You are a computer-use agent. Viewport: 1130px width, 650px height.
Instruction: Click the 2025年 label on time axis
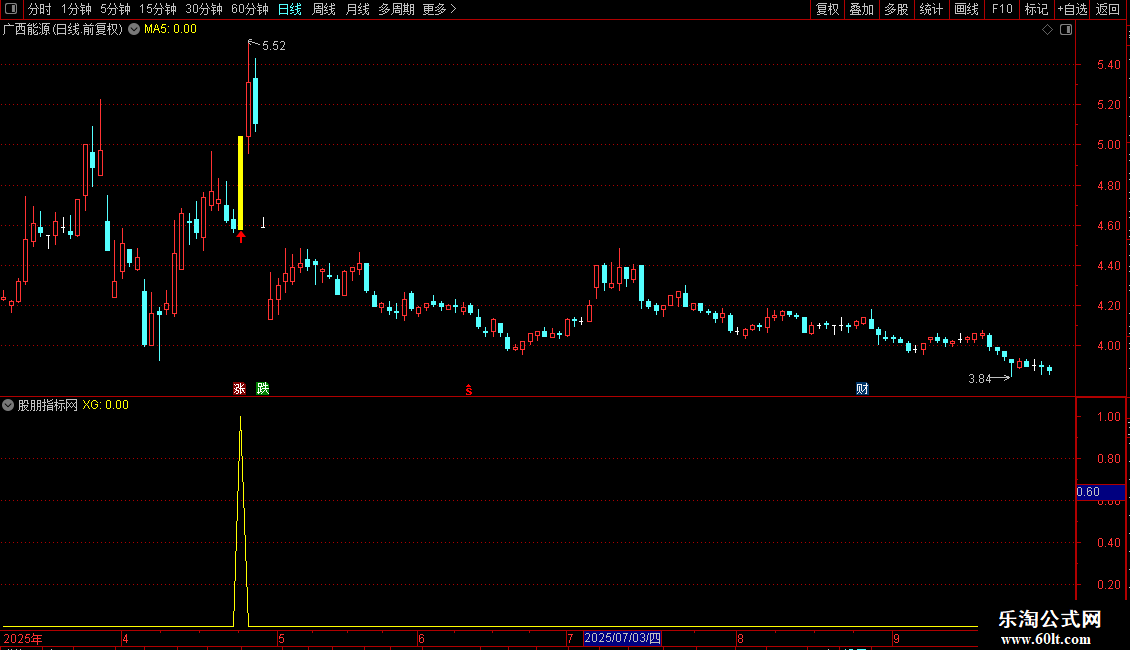click(x=23, y=638)
